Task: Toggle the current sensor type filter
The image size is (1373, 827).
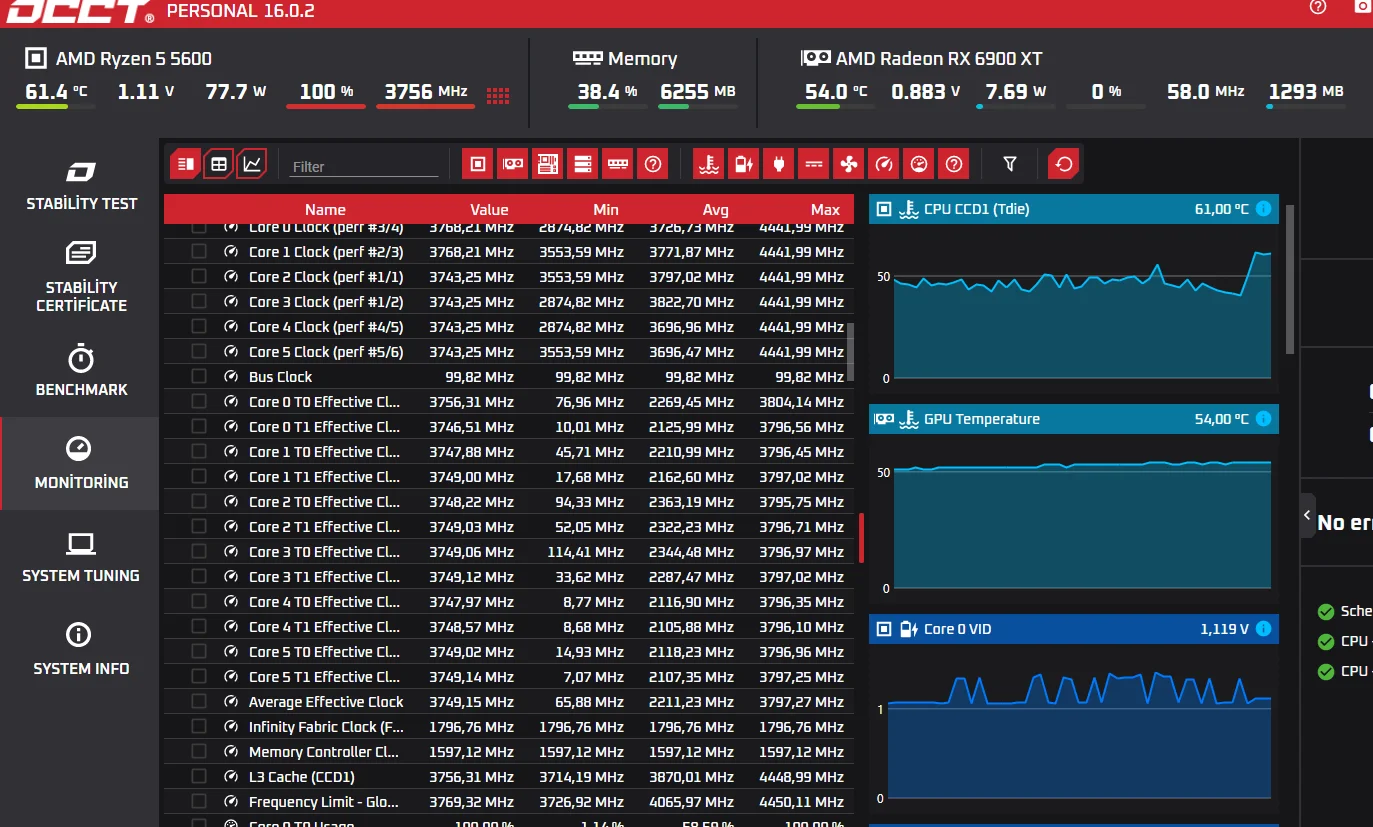Action: pos(814,163)
